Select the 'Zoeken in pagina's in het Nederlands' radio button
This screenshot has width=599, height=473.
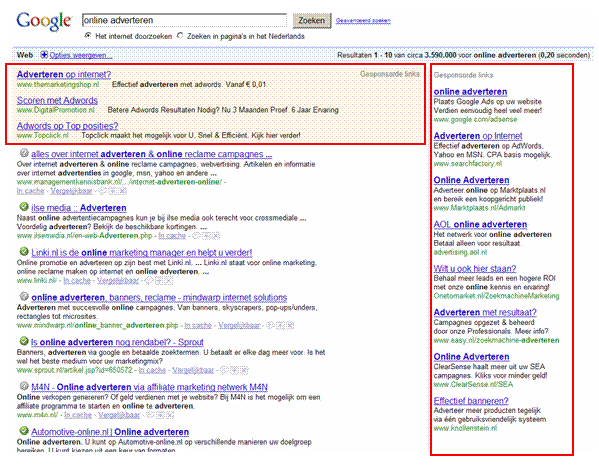[180, 36]
